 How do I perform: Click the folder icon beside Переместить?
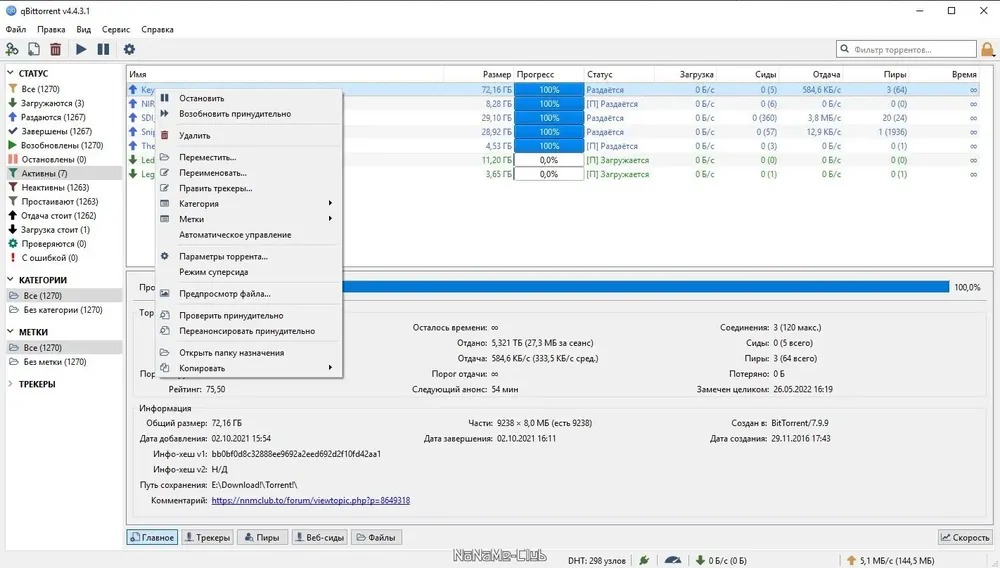click(165, 157)
